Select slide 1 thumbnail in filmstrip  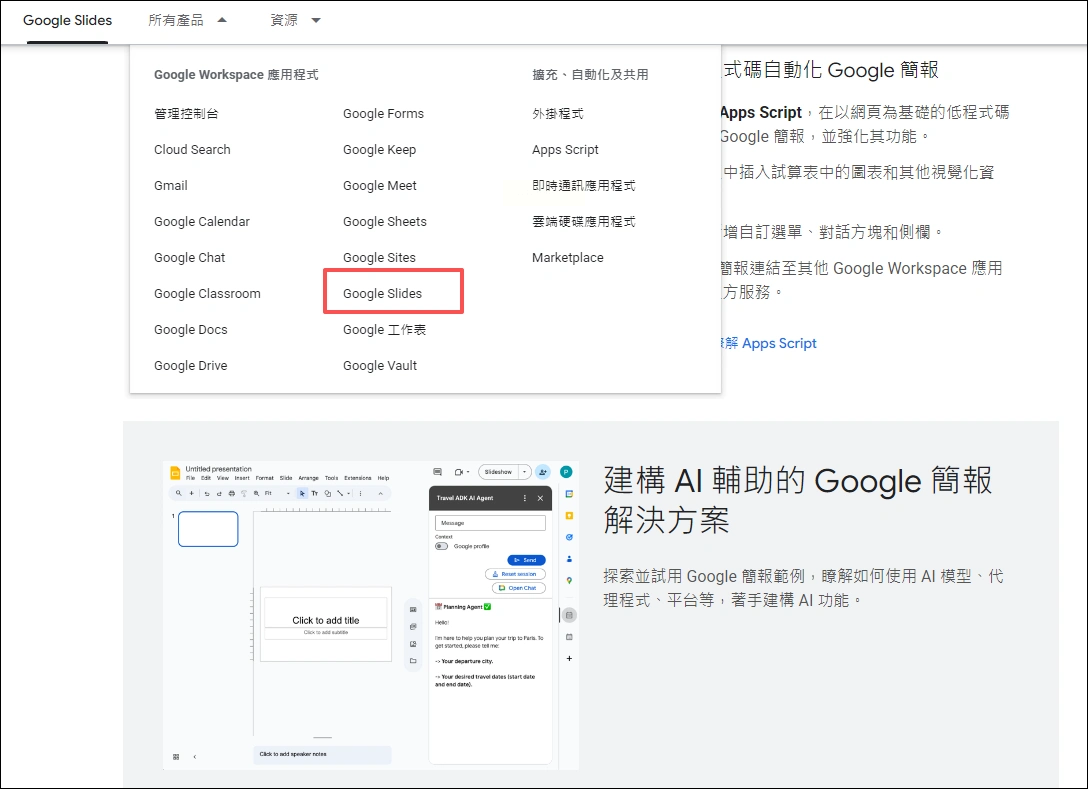coord(208,529)
